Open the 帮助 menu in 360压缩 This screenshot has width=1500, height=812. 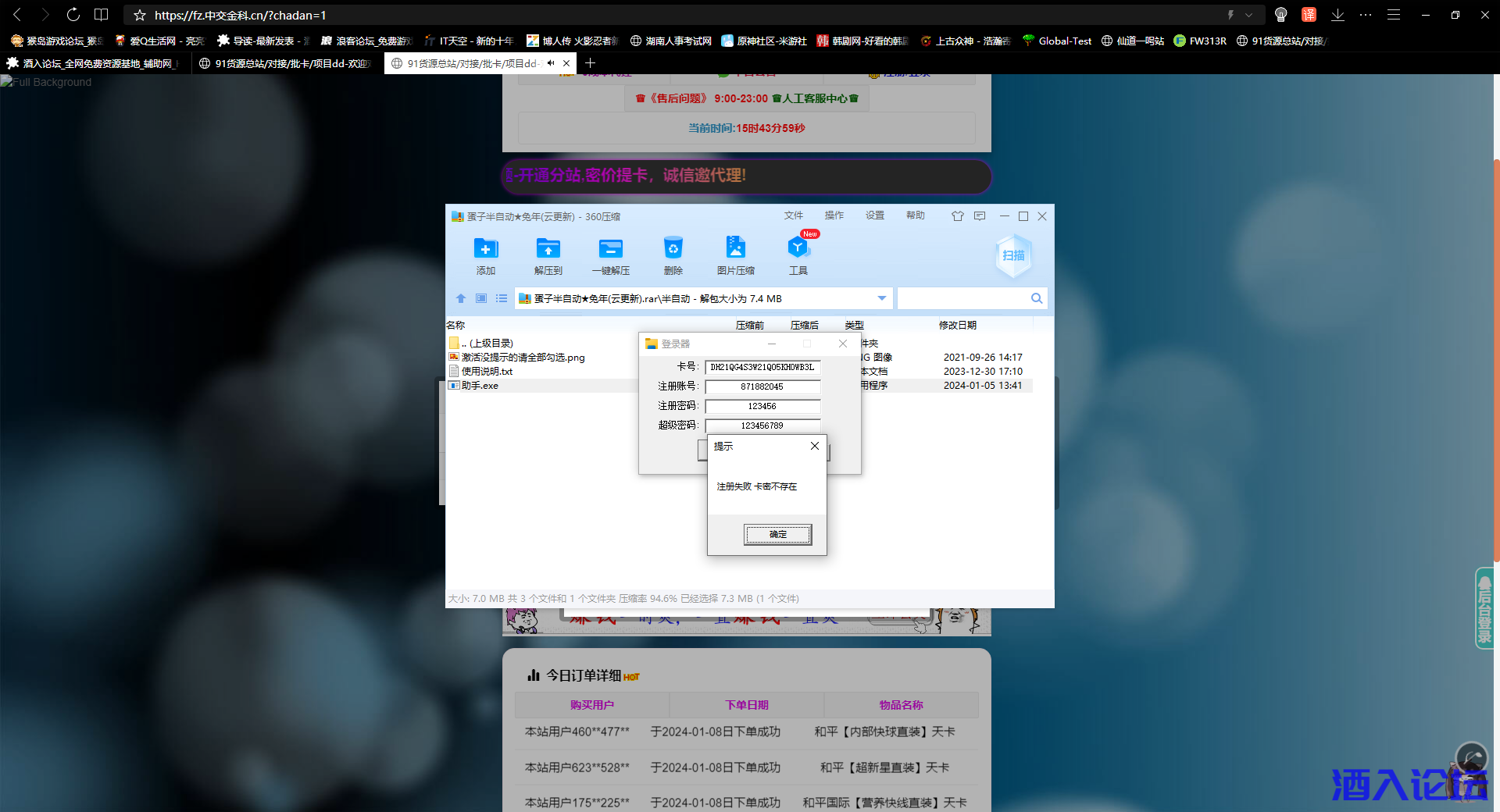pos(916,215)
